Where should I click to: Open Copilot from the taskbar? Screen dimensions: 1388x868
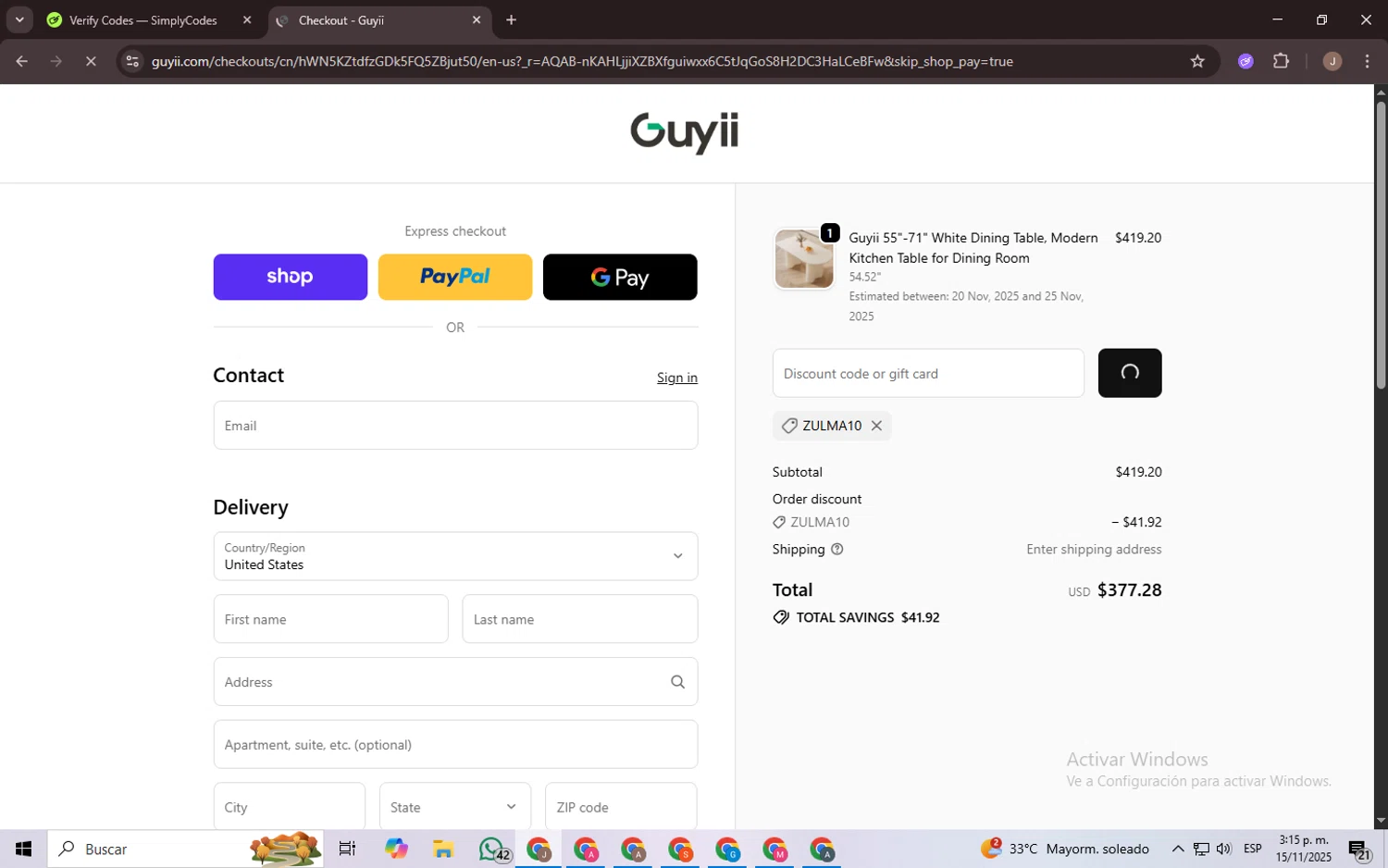397,849
